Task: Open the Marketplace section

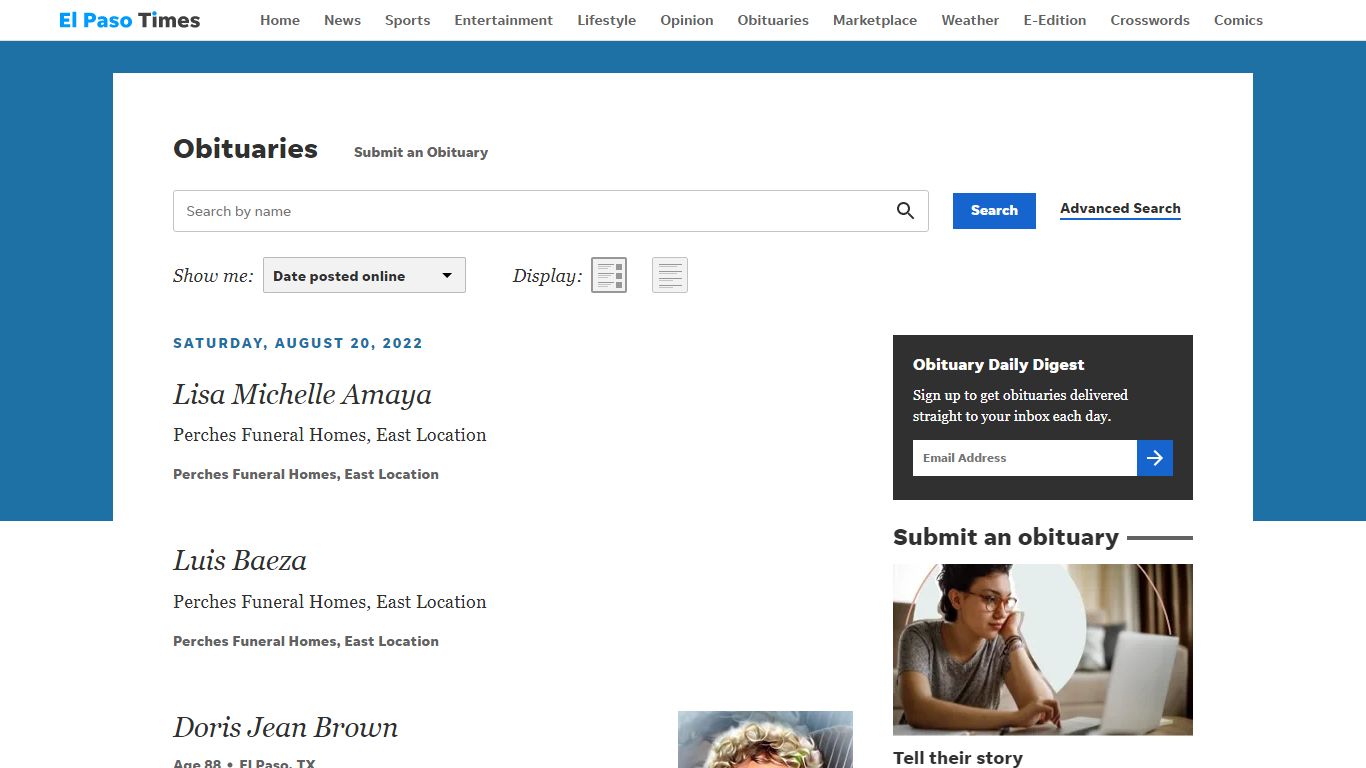Action: (875, 20)
